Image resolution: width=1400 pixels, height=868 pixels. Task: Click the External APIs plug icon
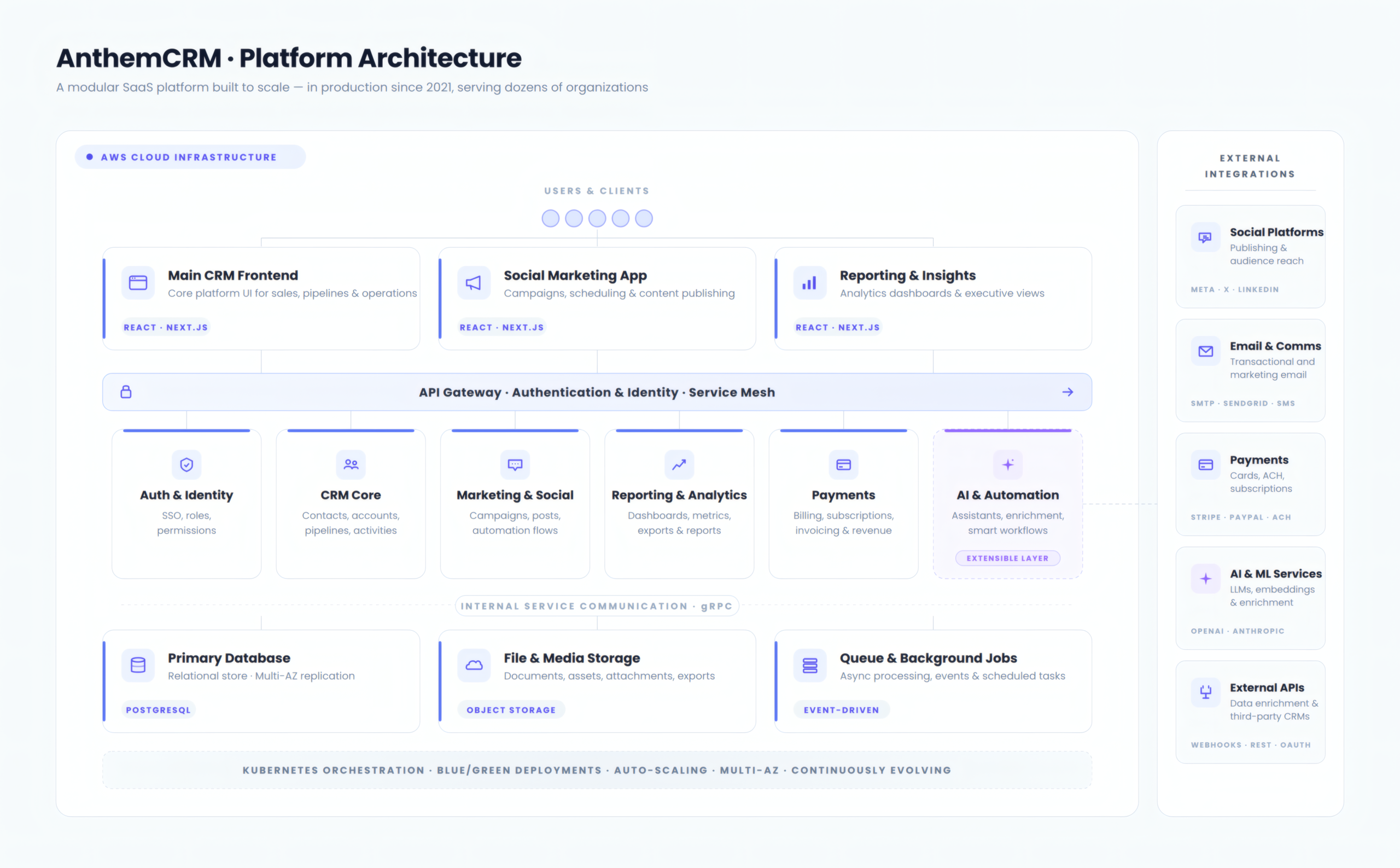(x=1205, y=692)
